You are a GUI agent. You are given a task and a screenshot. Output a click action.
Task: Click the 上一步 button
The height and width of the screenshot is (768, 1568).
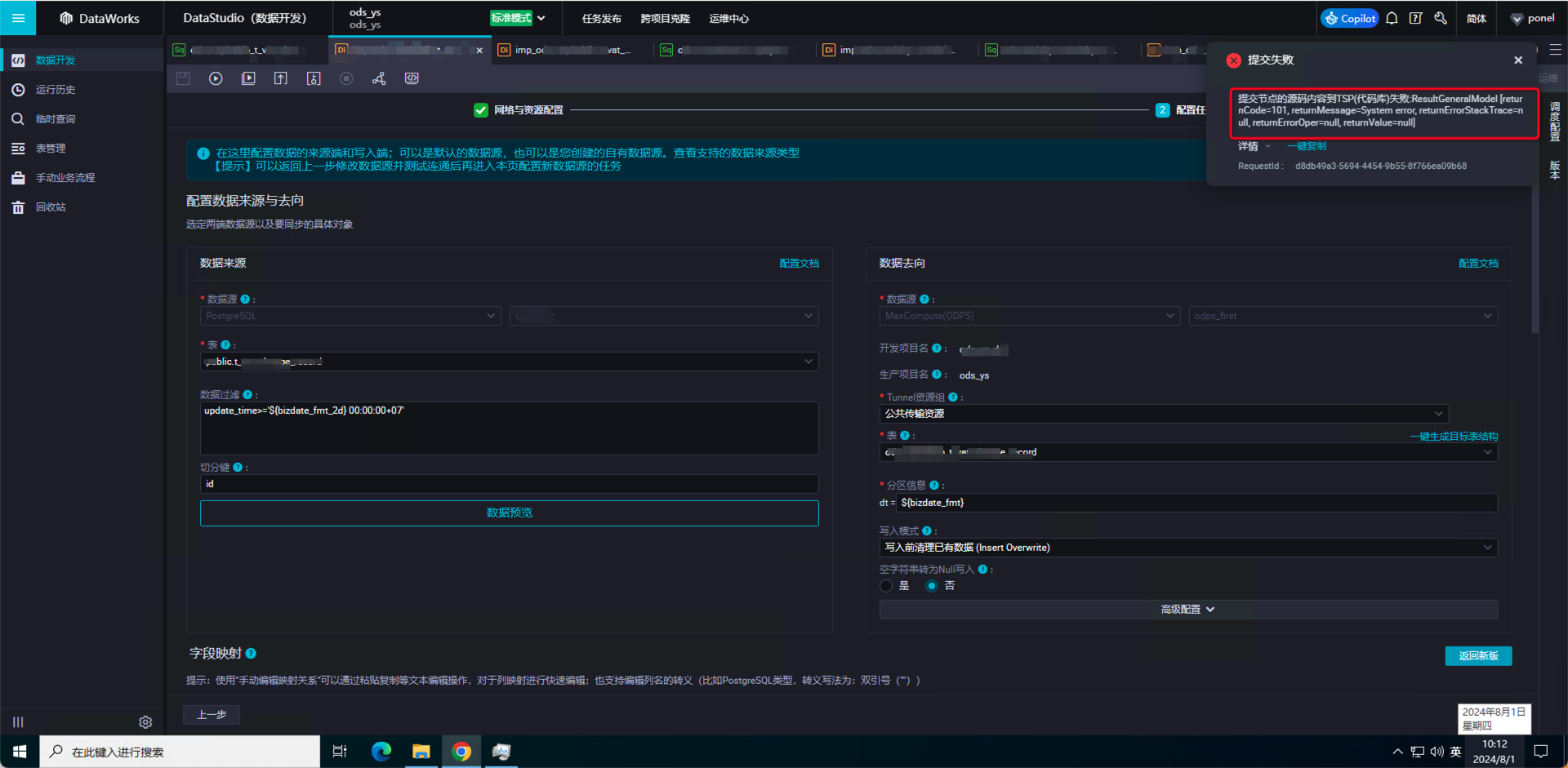point(212,715)
